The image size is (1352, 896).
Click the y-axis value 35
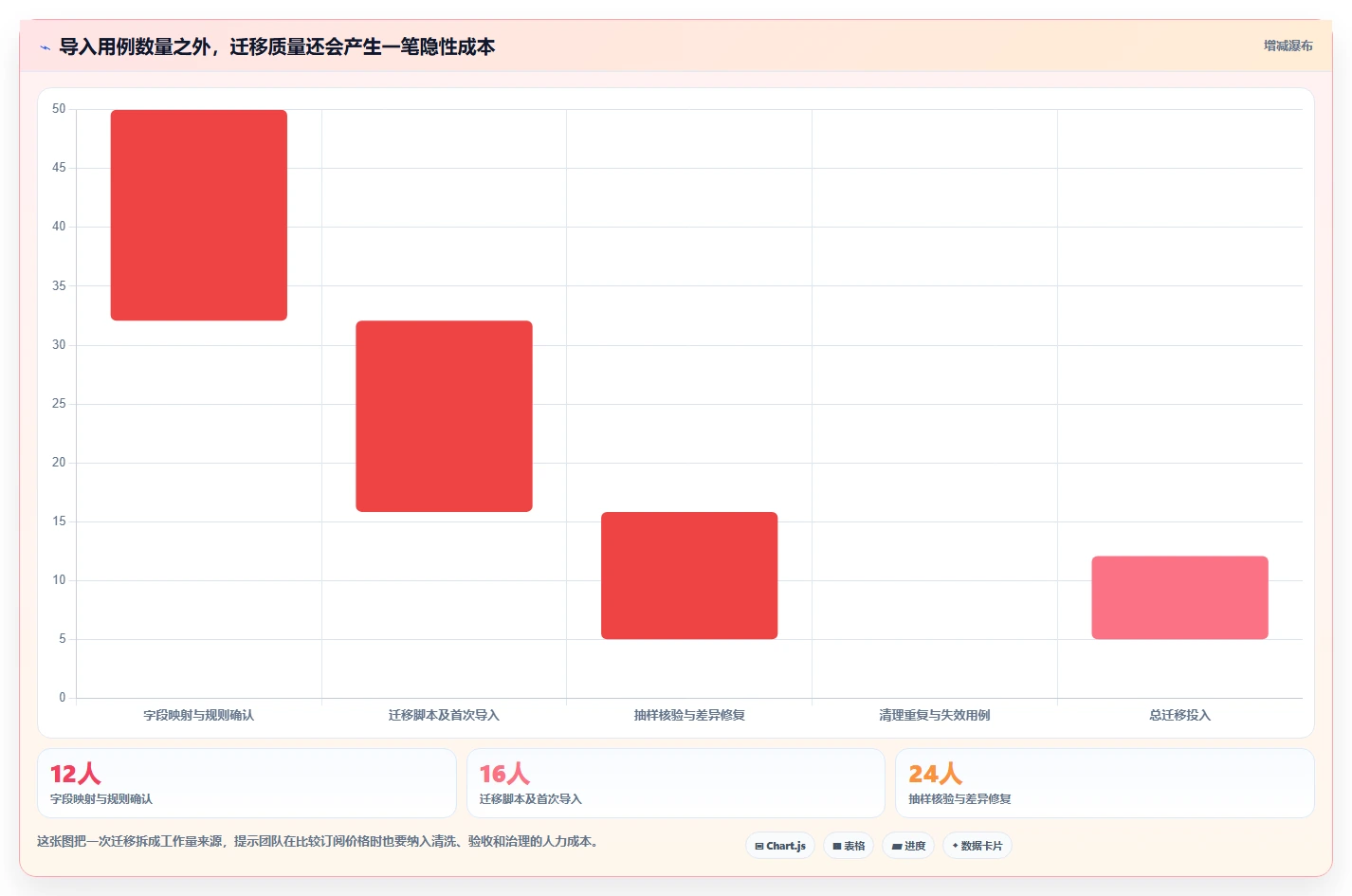tap(59, 286)
